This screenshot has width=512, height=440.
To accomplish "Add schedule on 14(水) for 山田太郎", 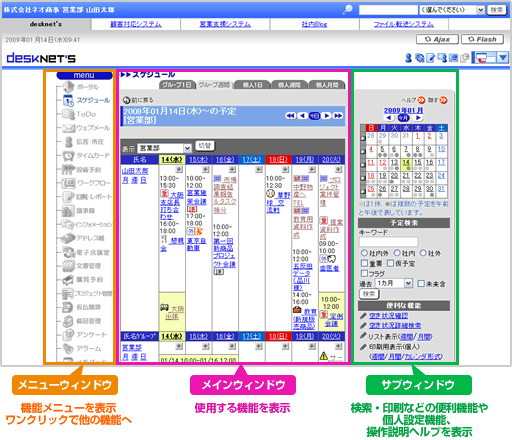I will [179, 170].
